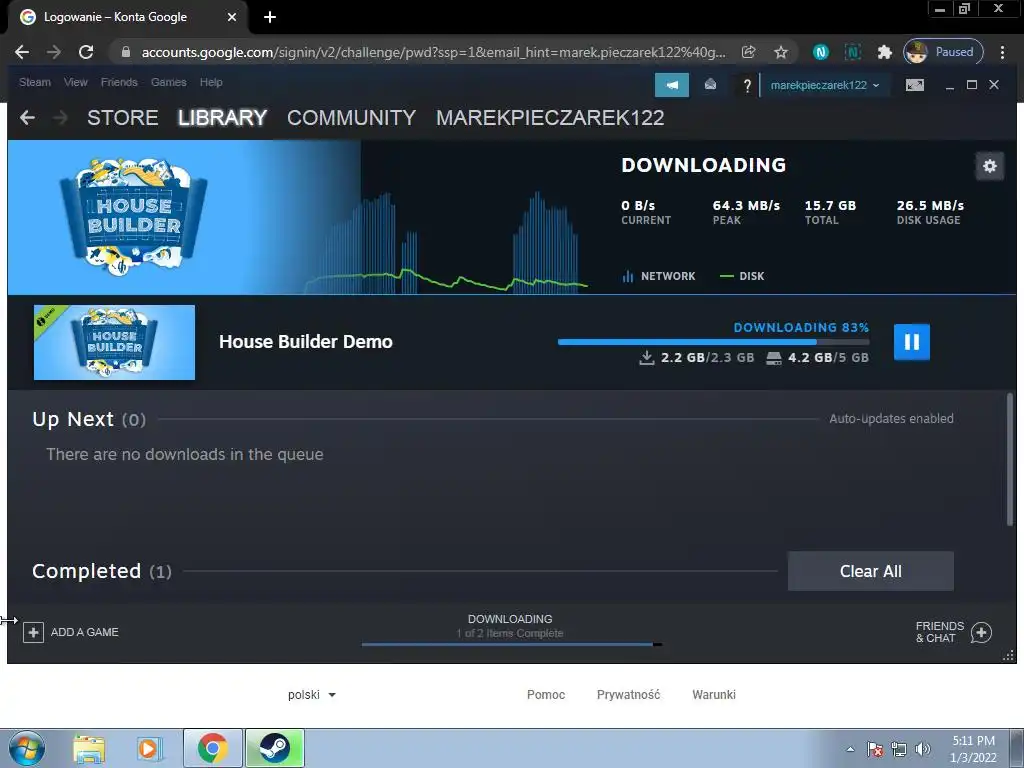Image resolution: width=1024 pixels, height=768 pixels.
Task: Click ADD A GAME label
Action: [85, 632]
